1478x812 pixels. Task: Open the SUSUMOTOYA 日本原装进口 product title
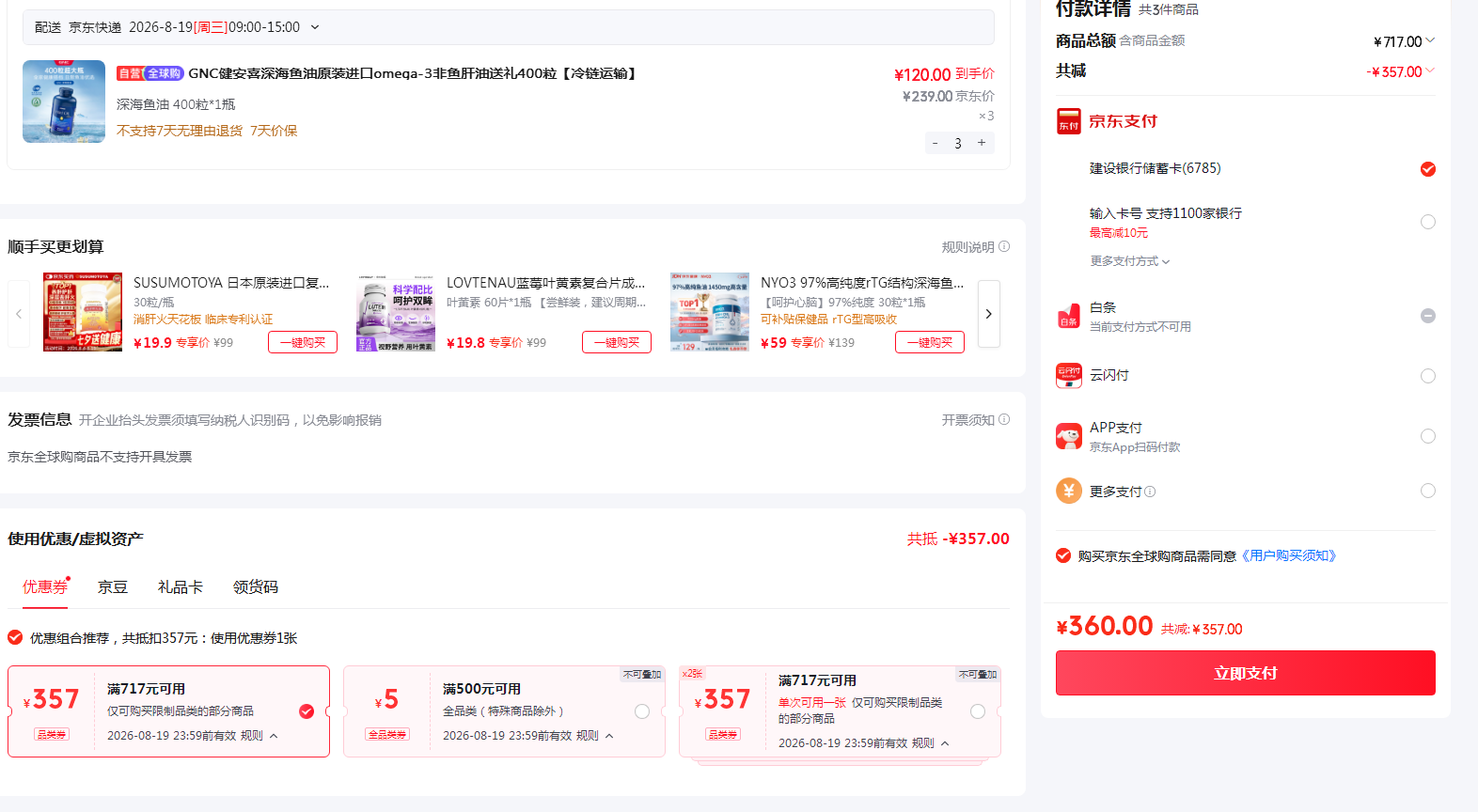click(231, 283)
